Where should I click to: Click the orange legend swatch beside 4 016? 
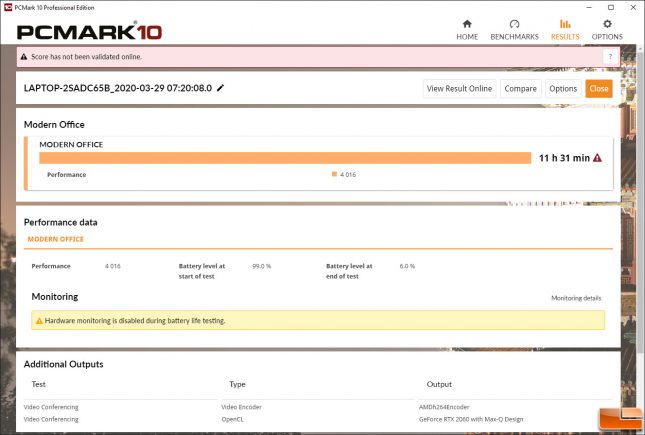(x=334, y=174)
